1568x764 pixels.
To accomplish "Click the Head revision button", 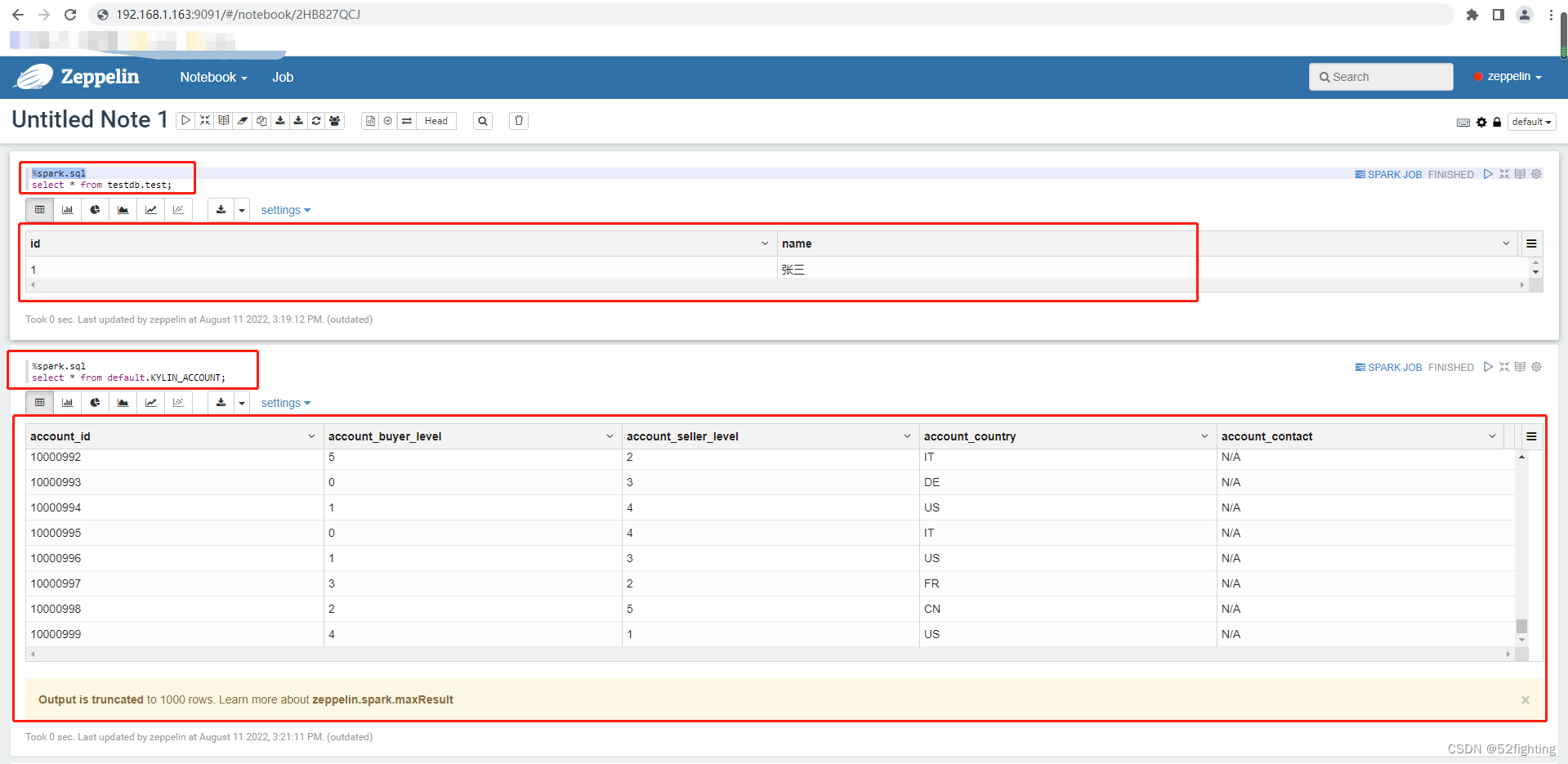I will coord(436,121).
